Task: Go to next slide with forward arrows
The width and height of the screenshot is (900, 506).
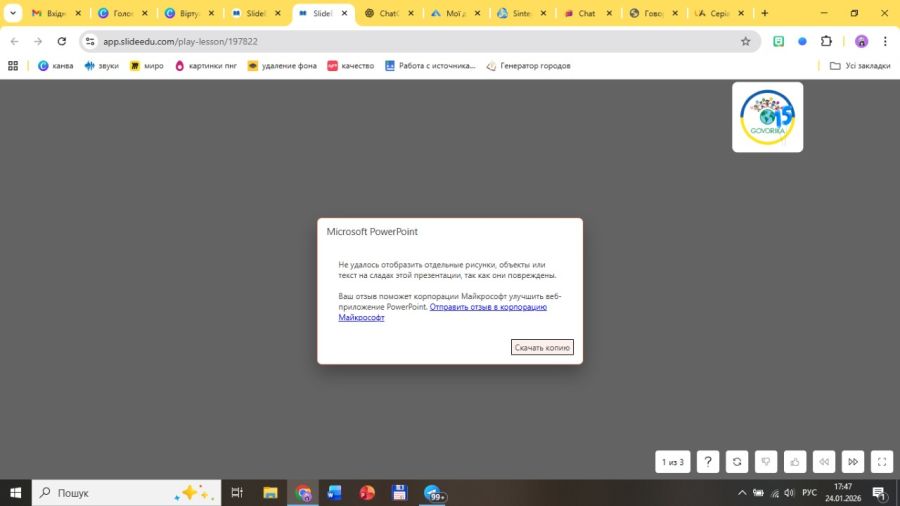Action: tap(852, 461)
